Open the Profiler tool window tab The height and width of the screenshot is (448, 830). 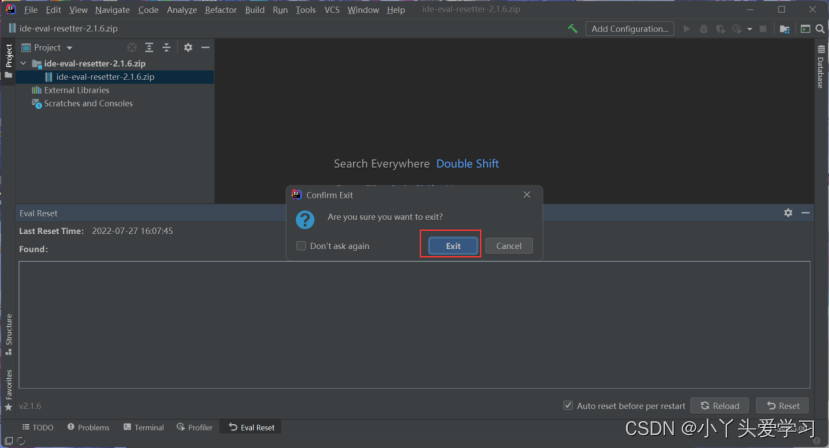[195, 427]
